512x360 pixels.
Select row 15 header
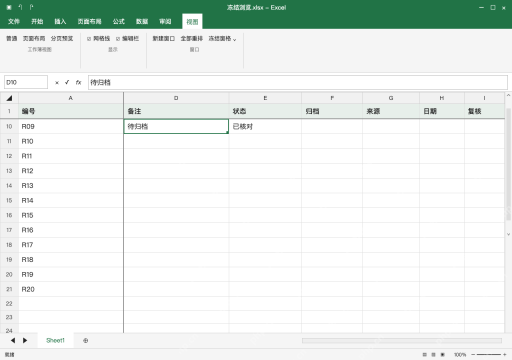point(9,200)
